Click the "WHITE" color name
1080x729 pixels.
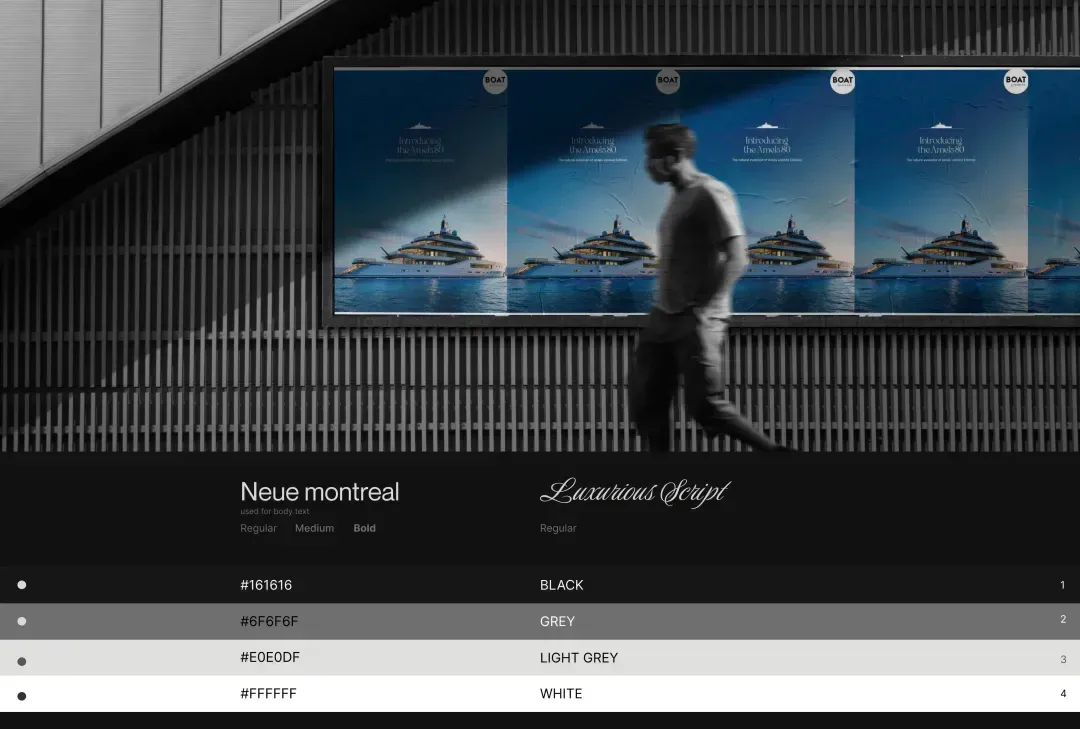tap(561, 694)
